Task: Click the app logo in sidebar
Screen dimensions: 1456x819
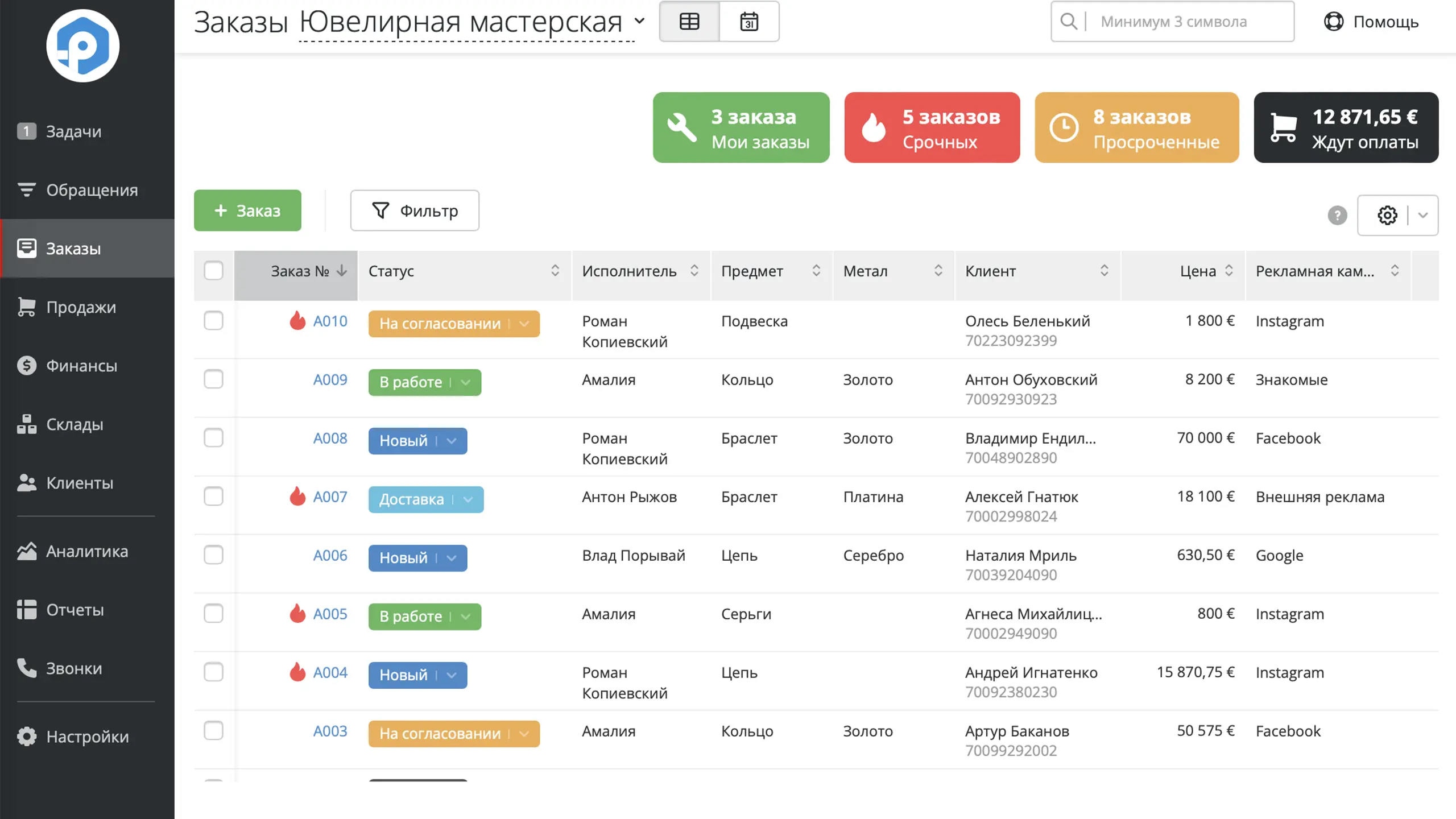Action: [x=83, y=45]
